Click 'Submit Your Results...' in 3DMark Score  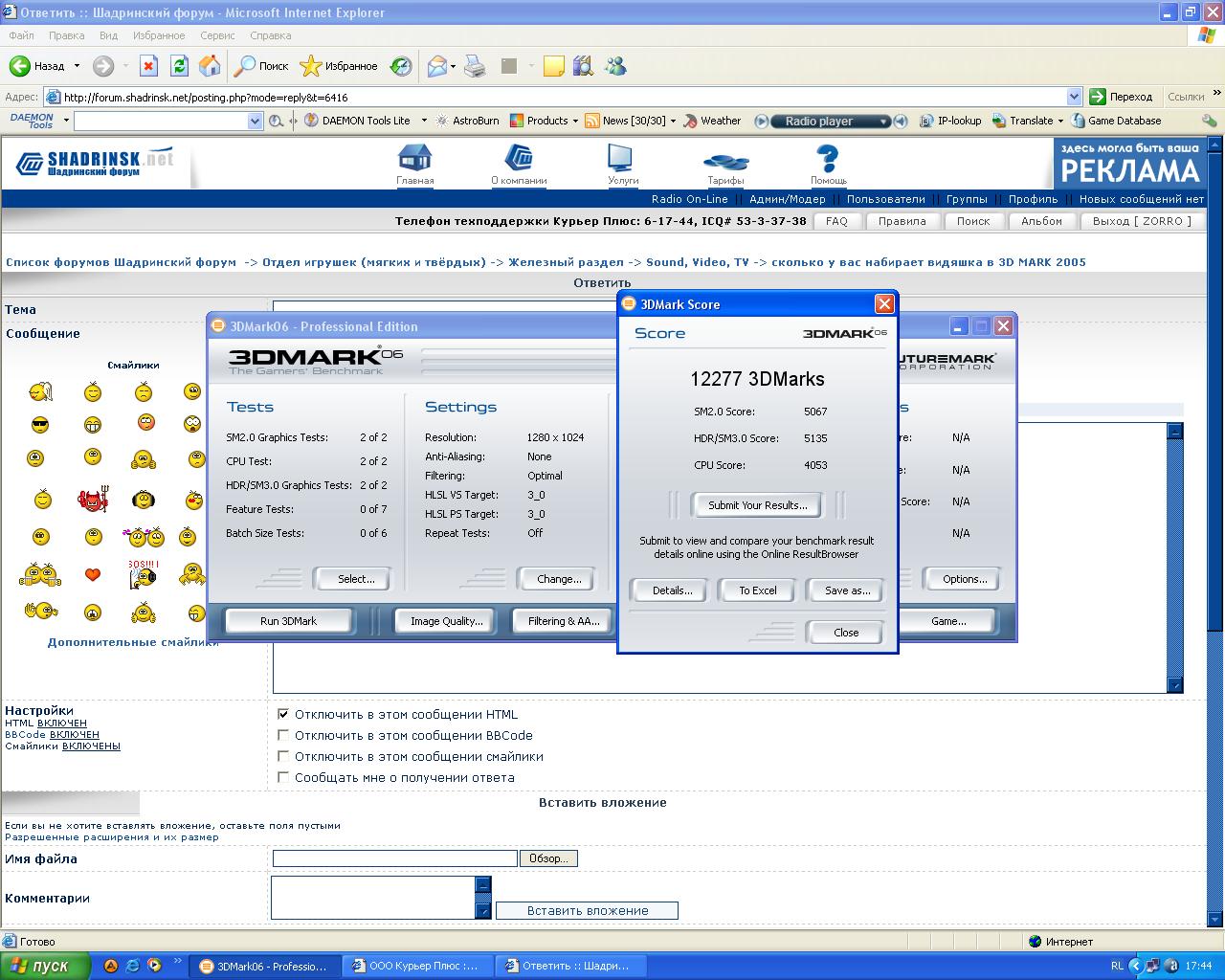click(757, 505)
